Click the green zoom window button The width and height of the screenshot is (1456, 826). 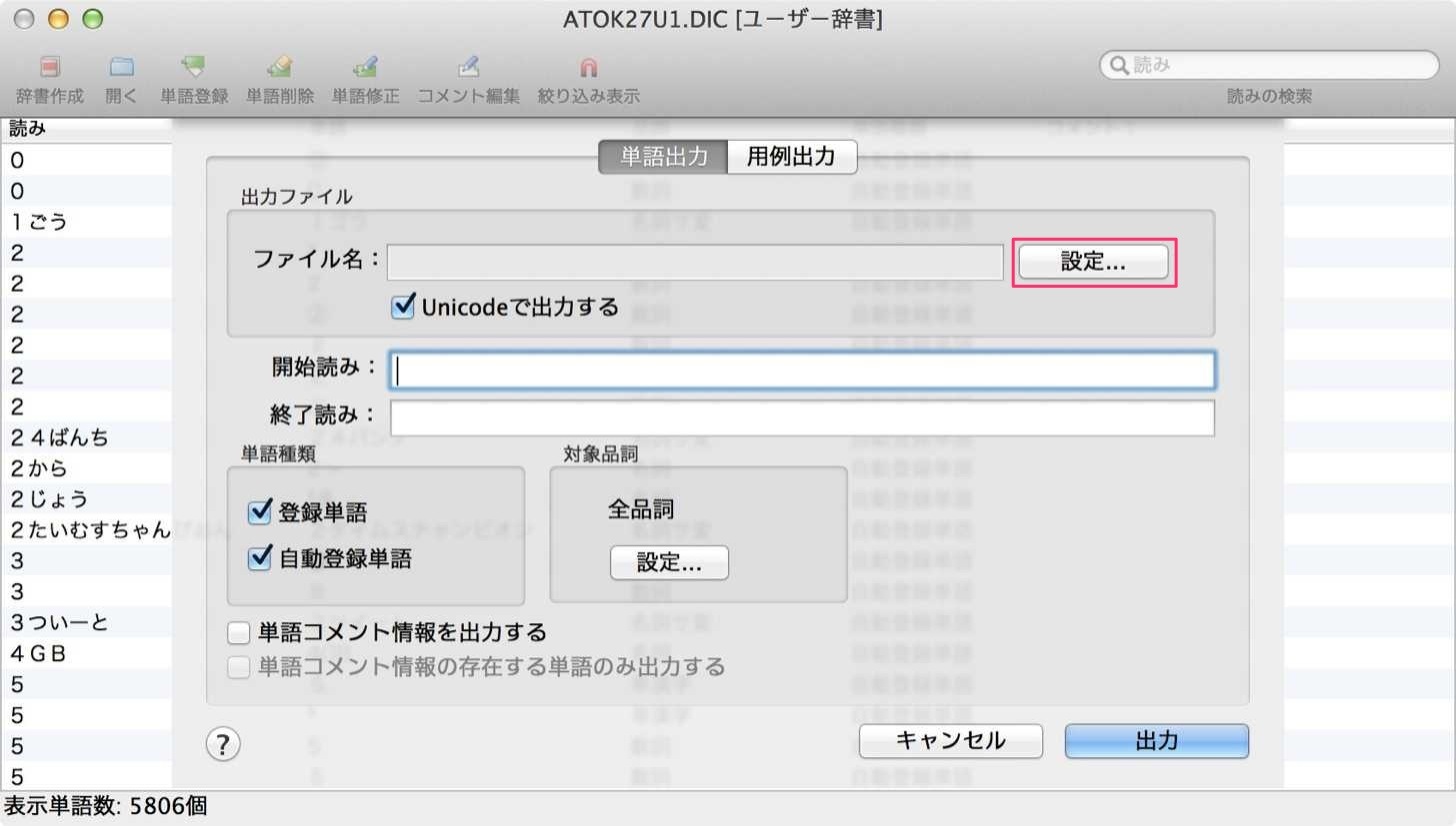tap(92, 18)
